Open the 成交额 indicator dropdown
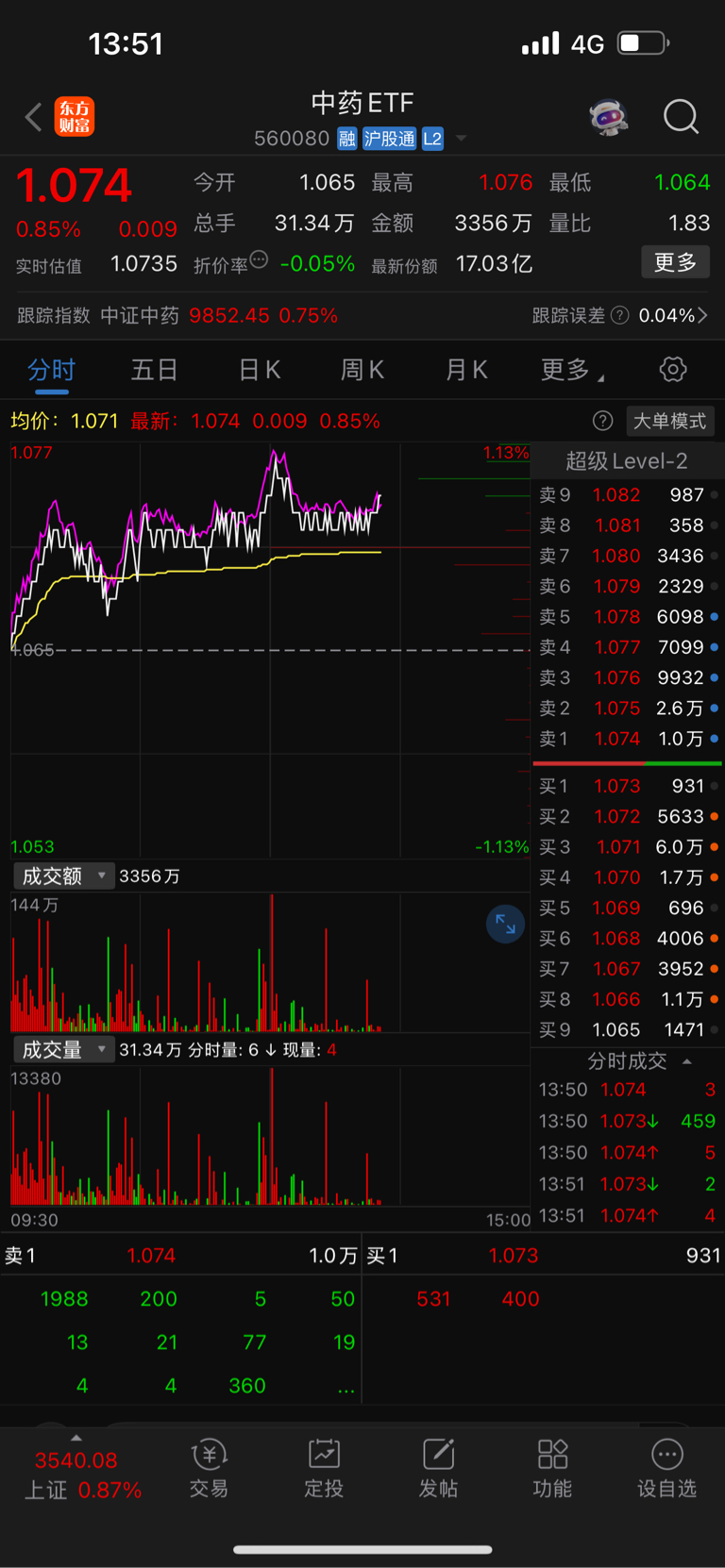Screen dimensions: 725x1568 [64, 876]
